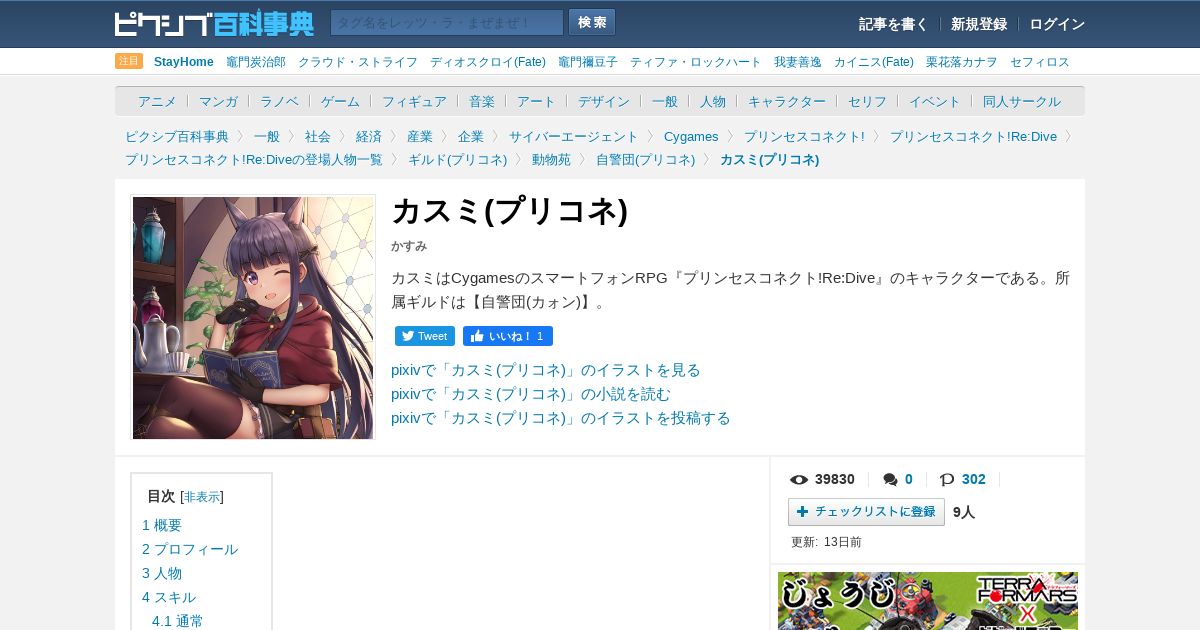Select the フィギュア category tab
Screen dimensions: 1200x630
pos(414,102)
